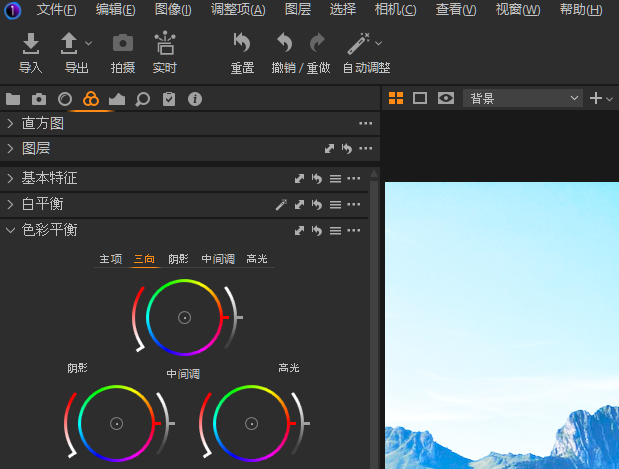The width and height of the screenshot is (619, 469).
Task: Click the 拍摄 (Capture) camera icon
Action: 123,43
